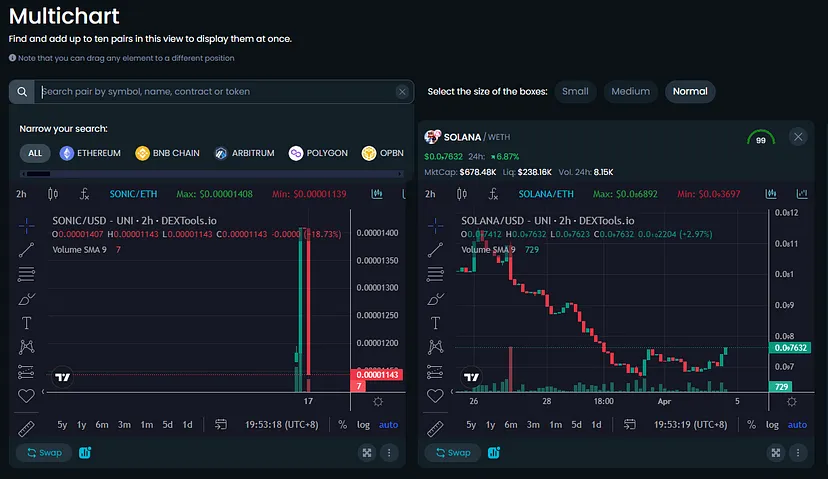
Task: Open indicators (fx) on the SONIC chart
Action: [x=85, y=194]
